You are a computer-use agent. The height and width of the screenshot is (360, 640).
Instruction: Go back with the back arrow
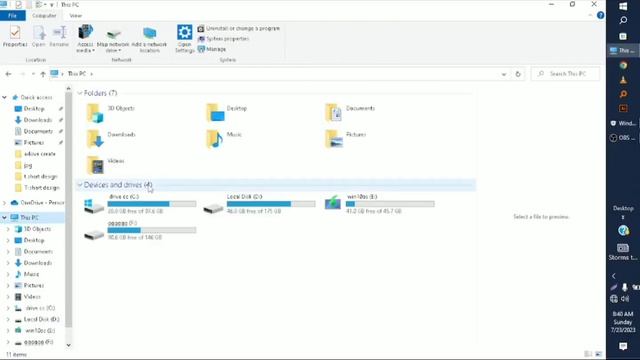coord(9,74)
